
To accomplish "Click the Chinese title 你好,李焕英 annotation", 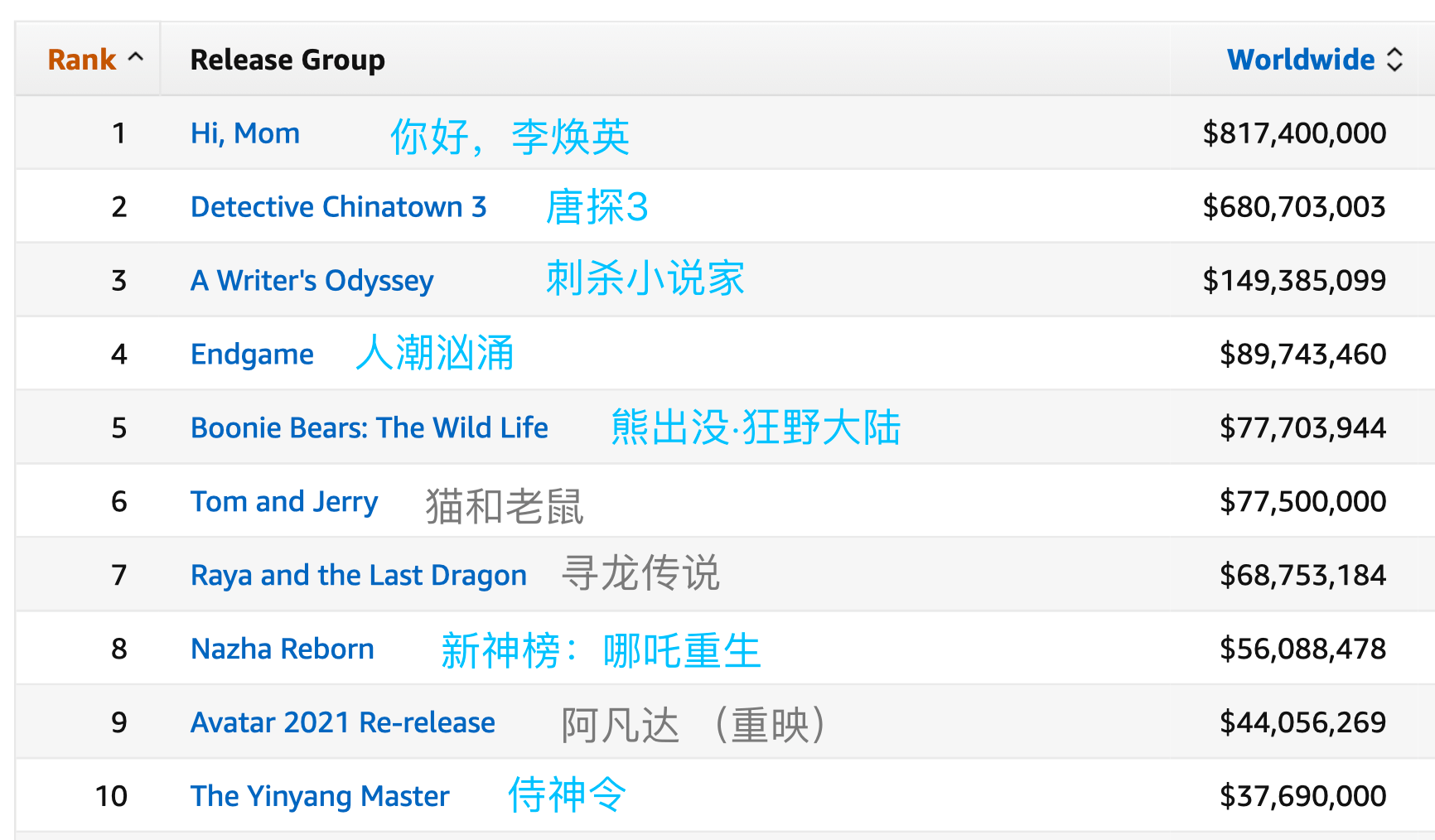I will click(x=510, y=137).
